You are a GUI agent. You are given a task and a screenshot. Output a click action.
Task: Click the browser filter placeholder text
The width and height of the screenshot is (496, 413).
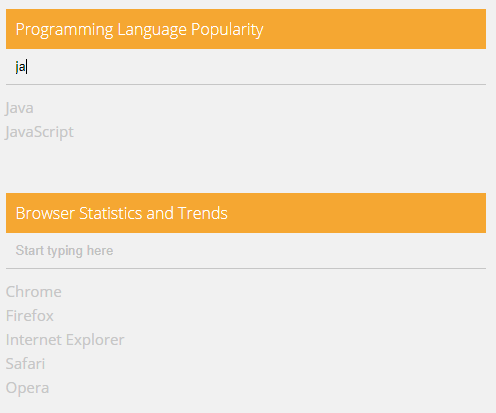(64, 251)
